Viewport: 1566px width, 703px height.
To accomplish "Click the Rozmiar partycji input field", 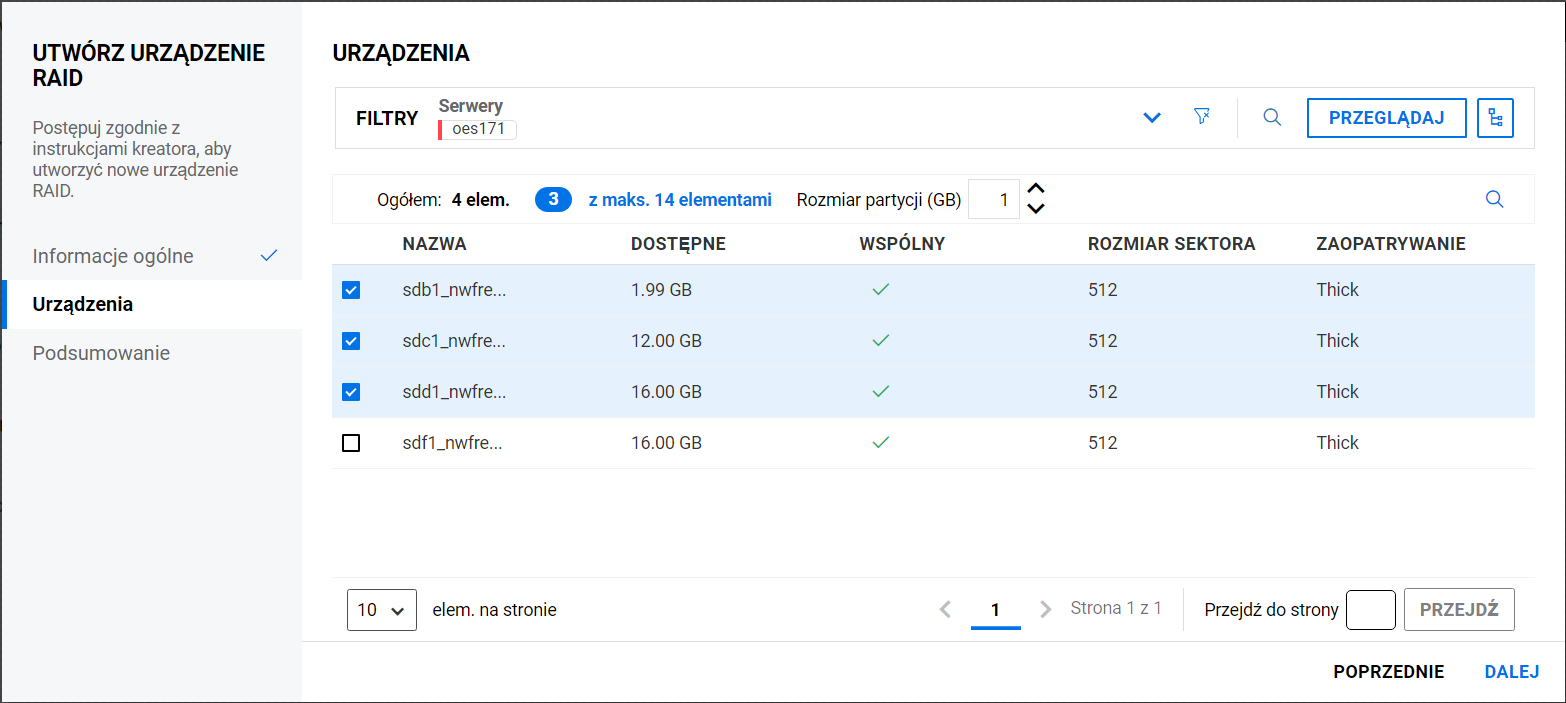I will 994,199.
